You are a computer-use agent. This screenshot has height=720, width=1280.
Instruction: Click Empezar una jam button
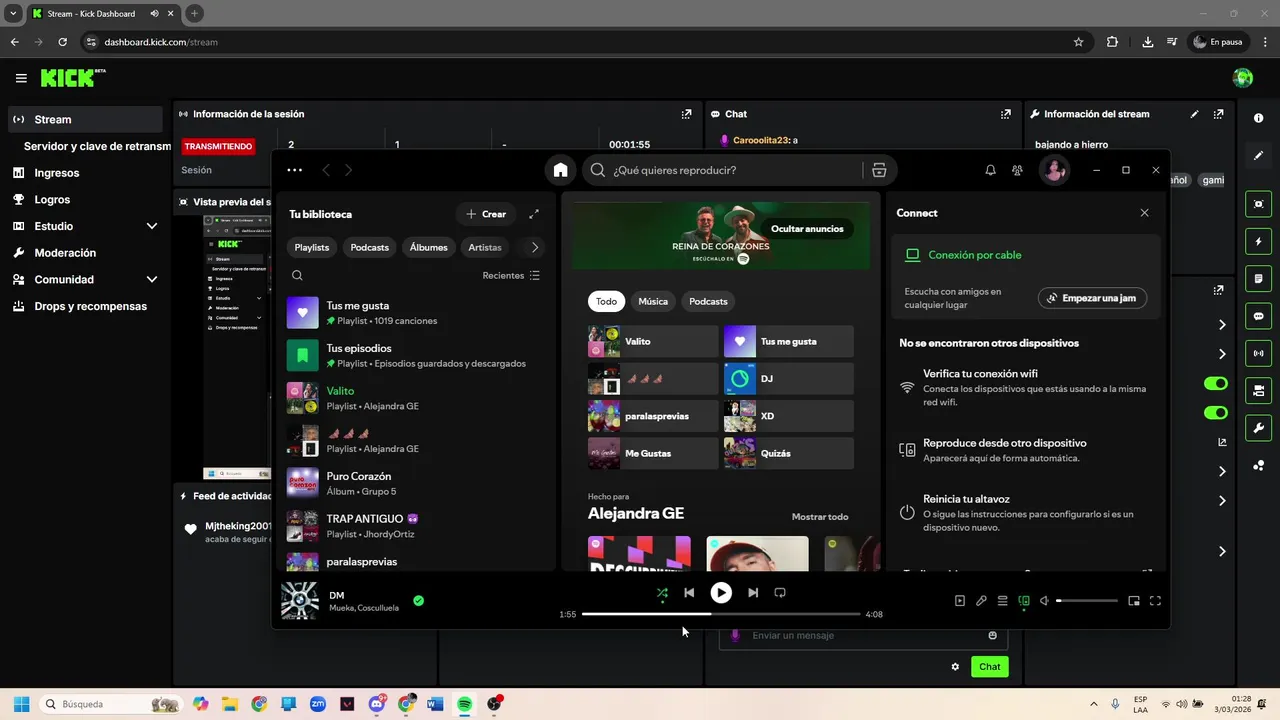tap(1093, 298)
